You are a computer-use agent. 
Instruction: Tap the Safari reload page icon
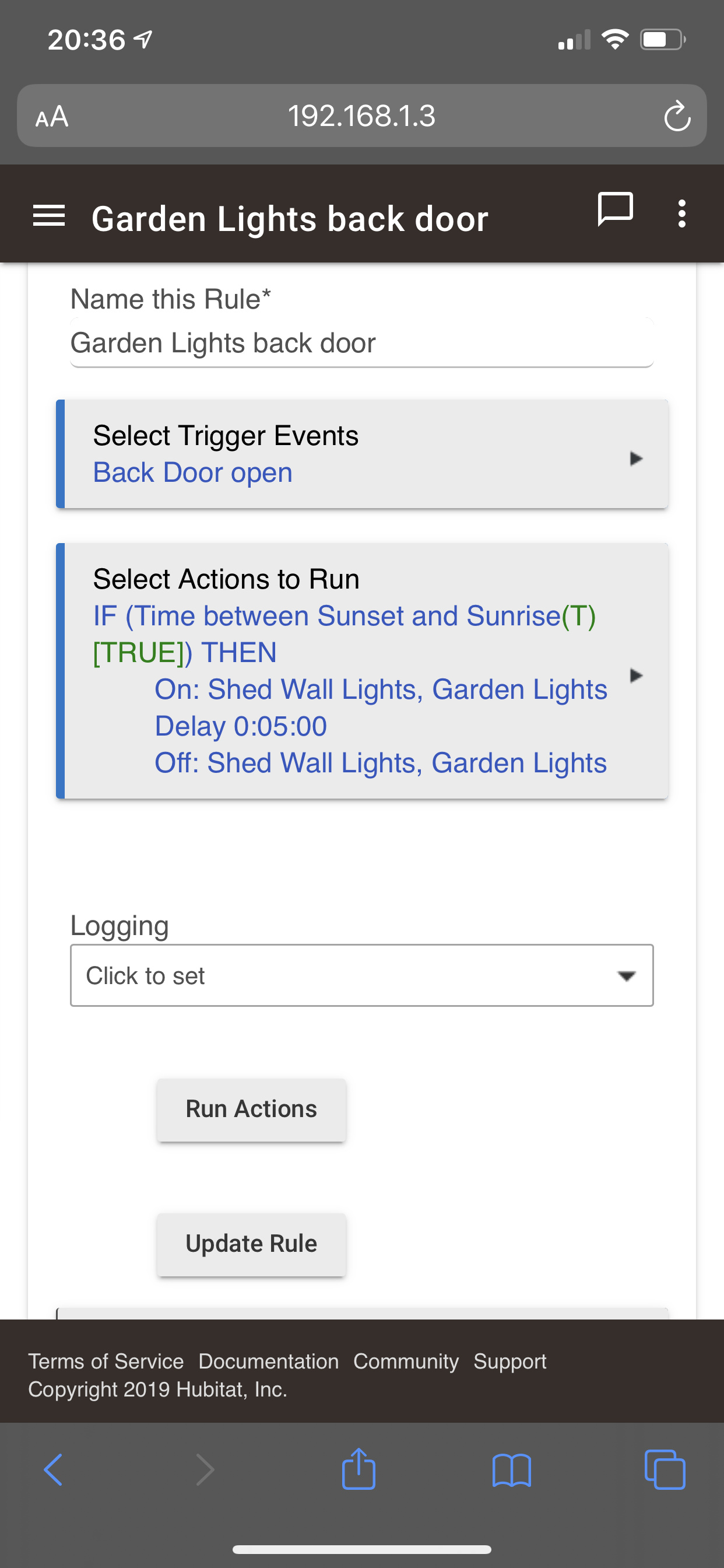(677, 116)
